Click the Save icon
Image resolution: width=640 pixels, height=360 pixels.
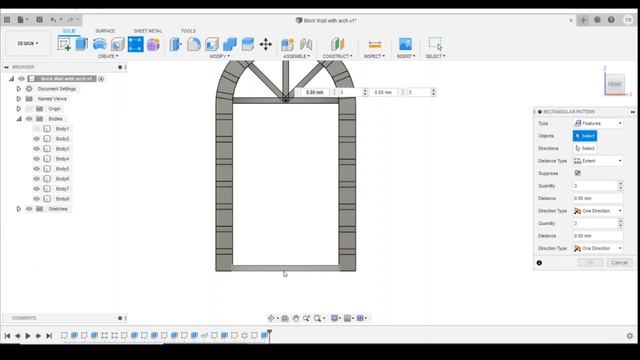pos(39,20)
